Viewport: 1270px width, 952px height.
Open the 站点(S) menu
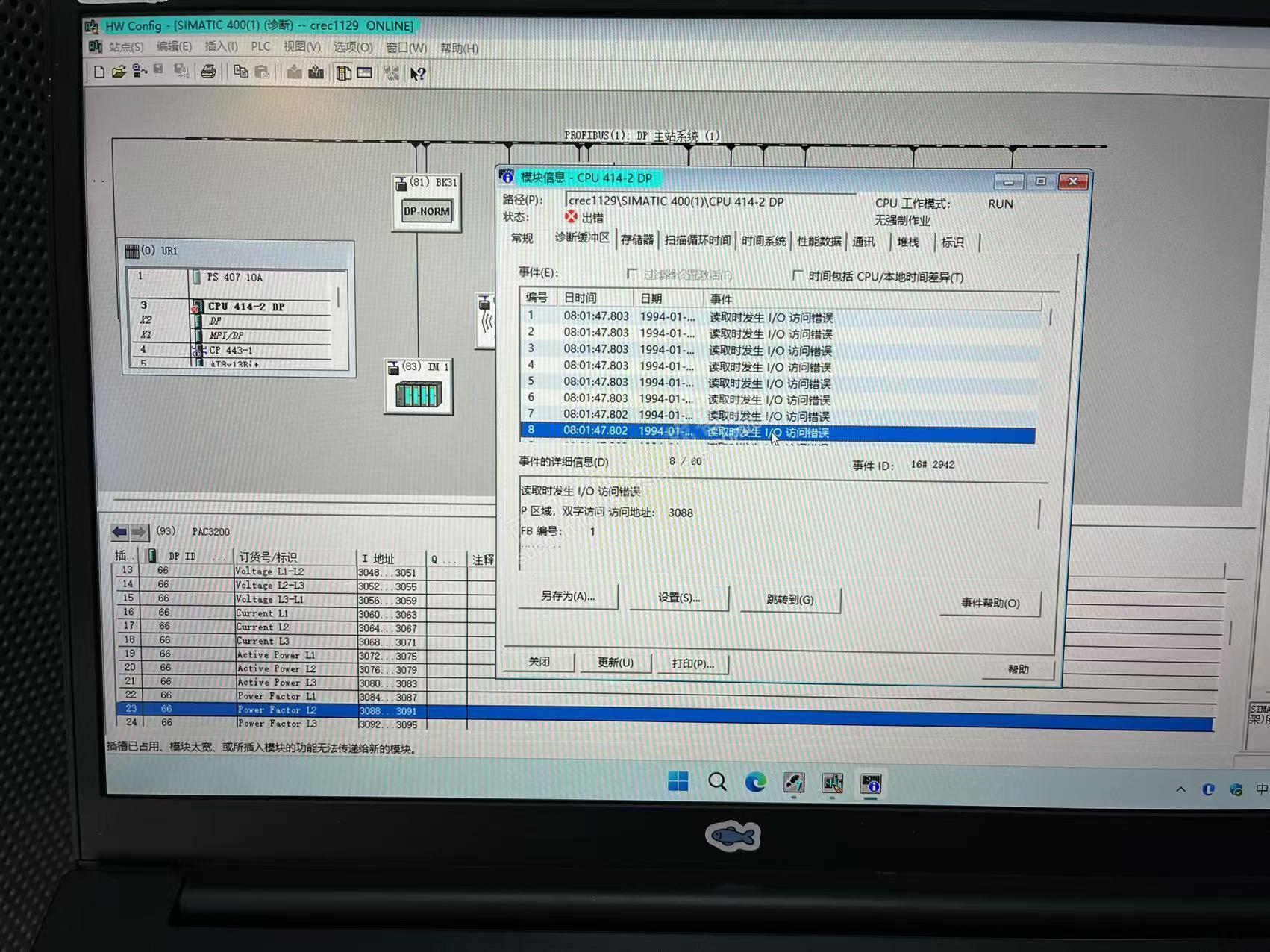126,47
